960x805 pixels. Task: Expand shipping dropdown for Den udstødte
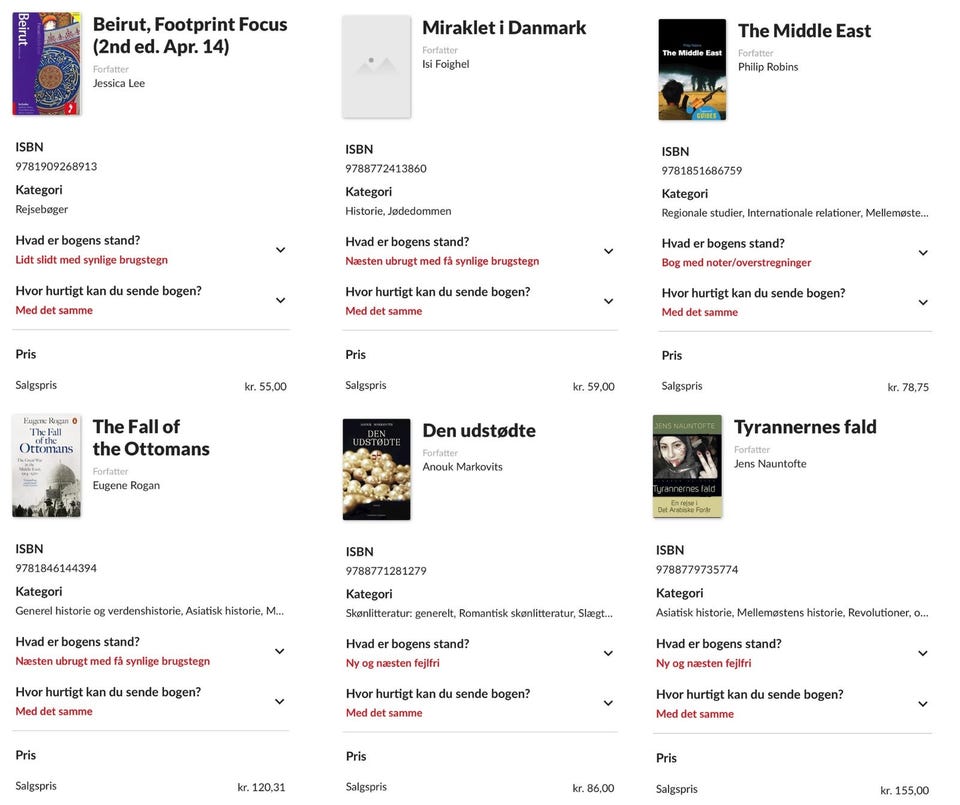pyautogui.click(x=608, y=703)
